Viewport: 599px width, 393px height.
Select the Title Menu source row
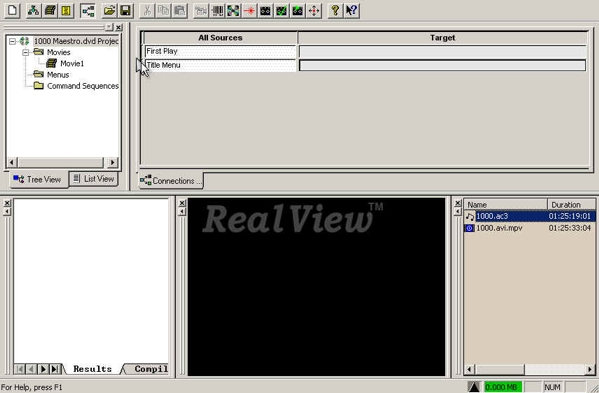point(220,65)
